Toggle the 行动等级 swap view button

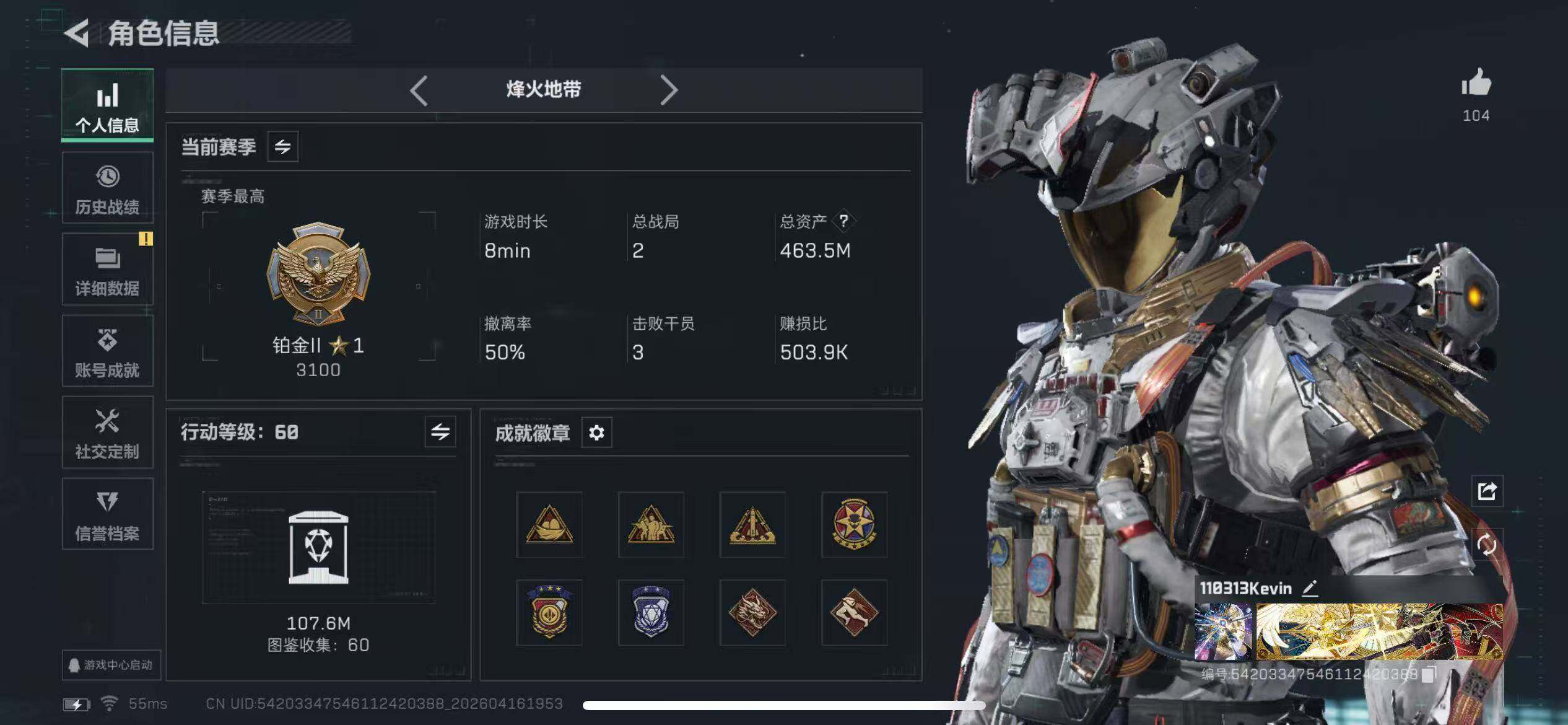[x=440, y=432]
